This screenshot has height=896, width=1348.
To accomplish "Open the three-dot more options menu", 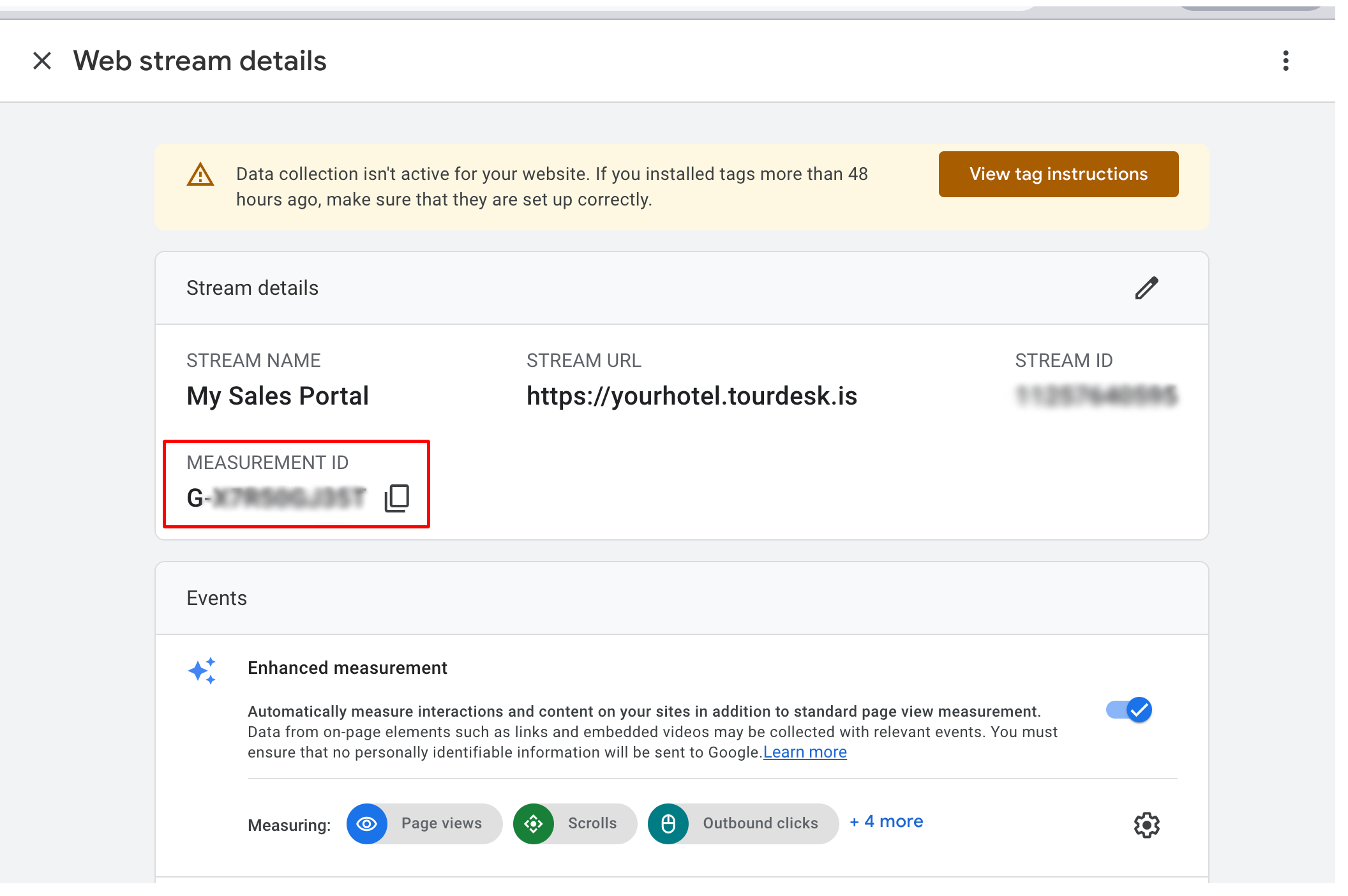I will 1285,61.
